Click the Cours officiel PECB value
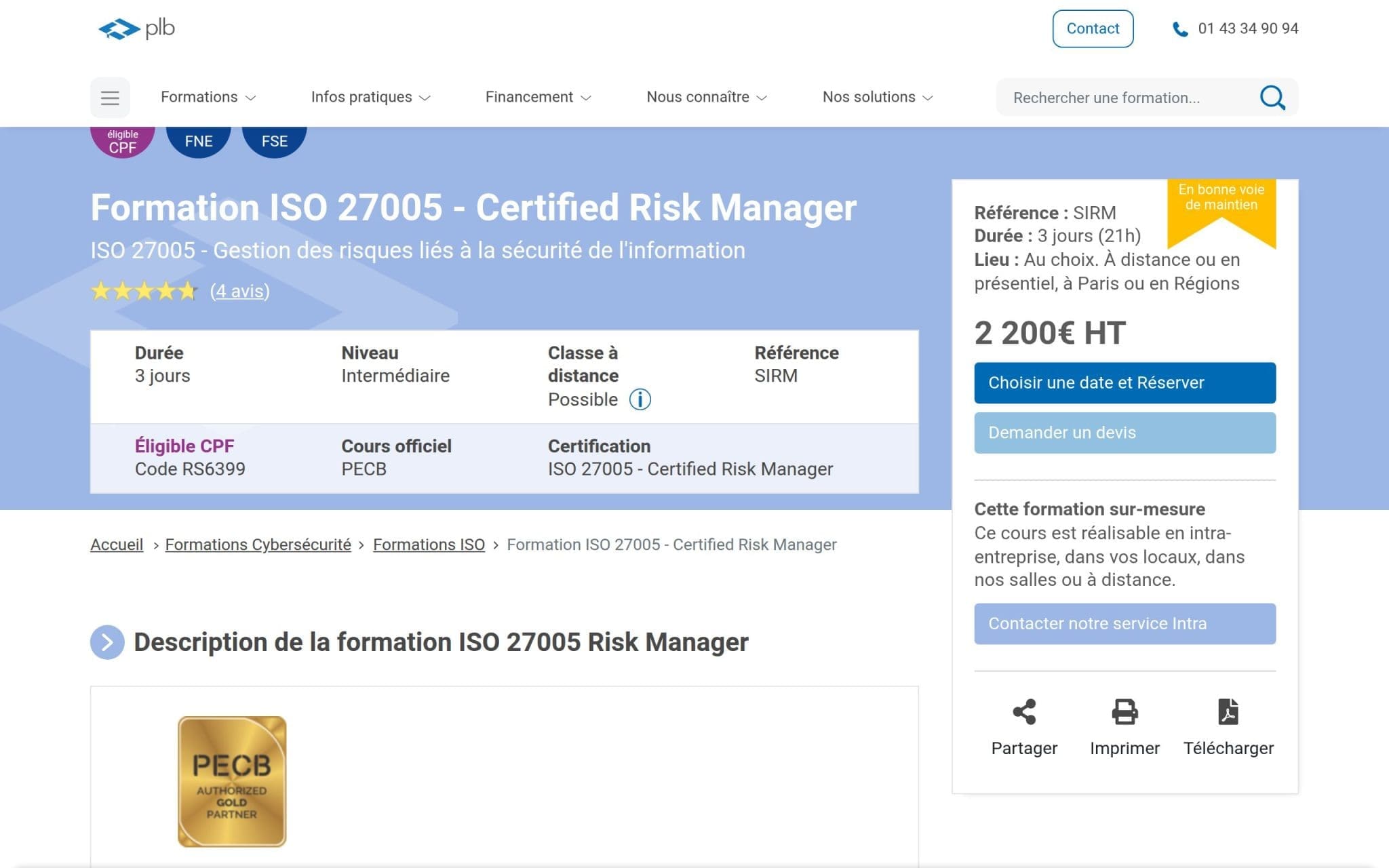Screen dimensions: 1389x868 tap(364, 469)
